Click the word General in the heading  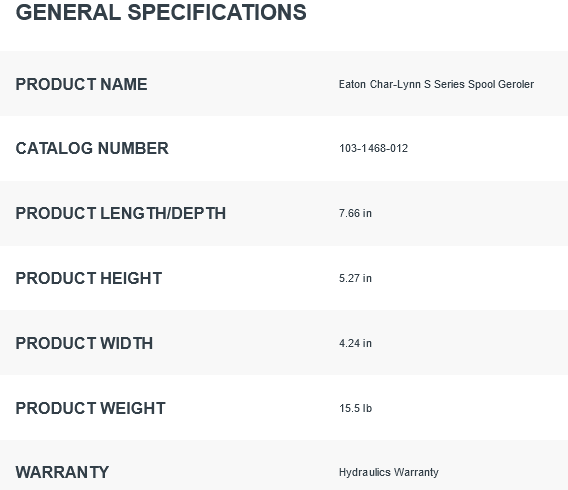point(68,12)
